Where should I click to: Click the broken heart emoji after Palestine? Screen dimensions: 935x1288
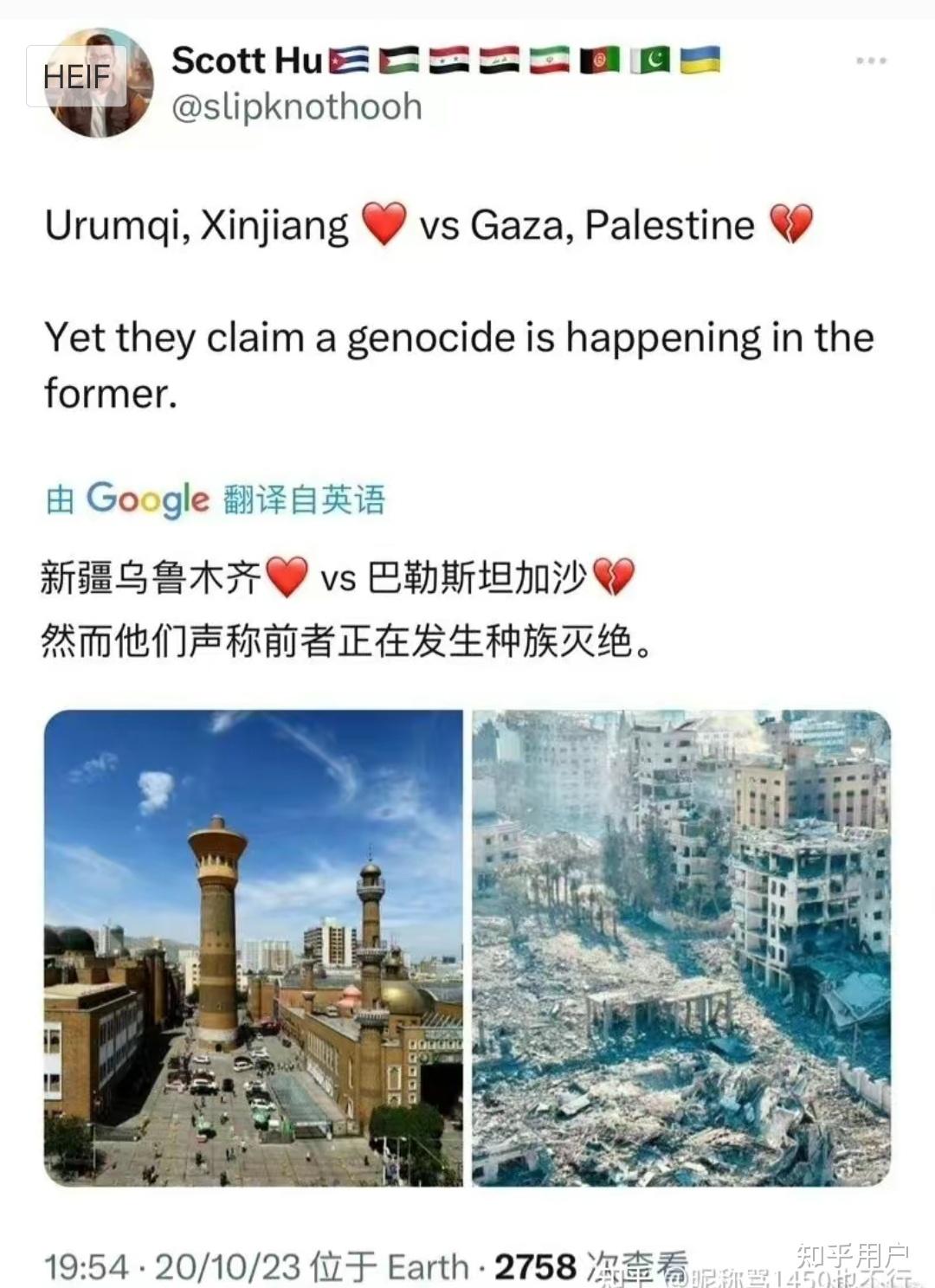(x=790, y=225)
